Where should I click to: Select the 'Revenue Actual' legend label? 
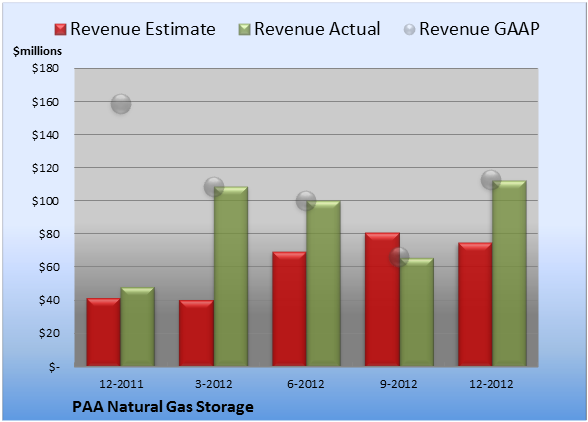tap(317, 29)
